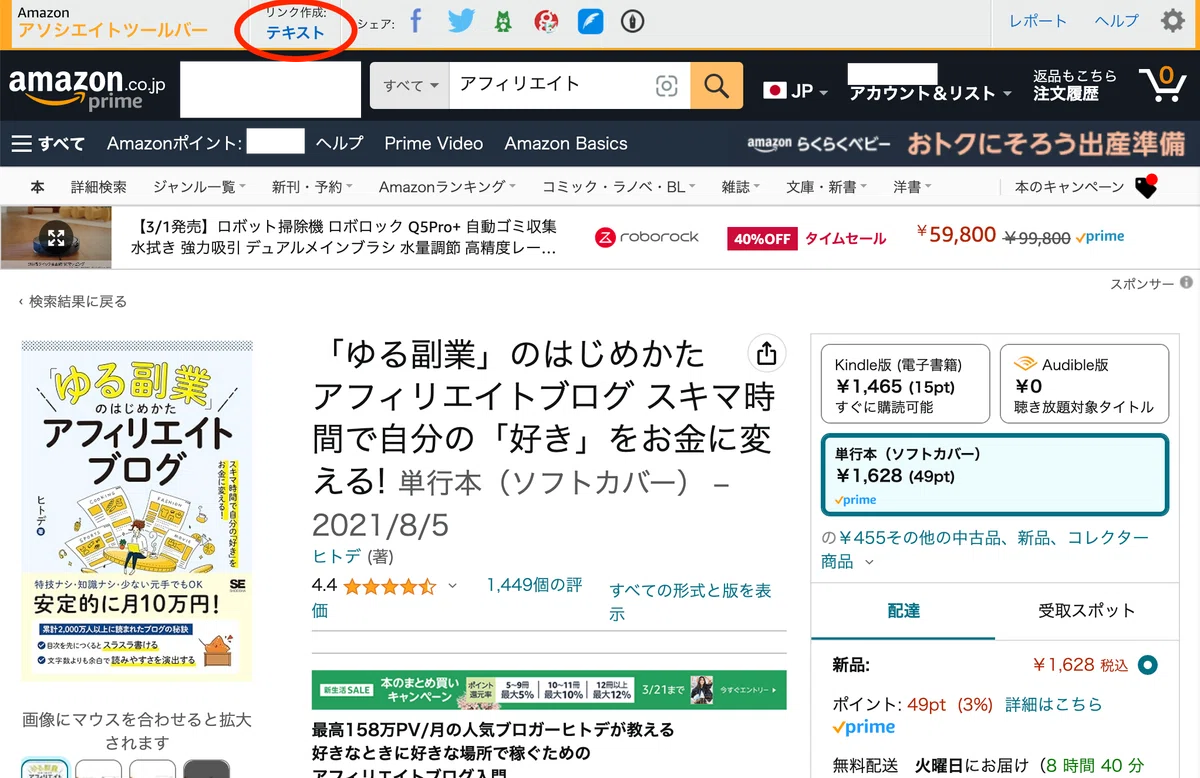Open ヘルプ in Associate toolbar

(1116, 21)
